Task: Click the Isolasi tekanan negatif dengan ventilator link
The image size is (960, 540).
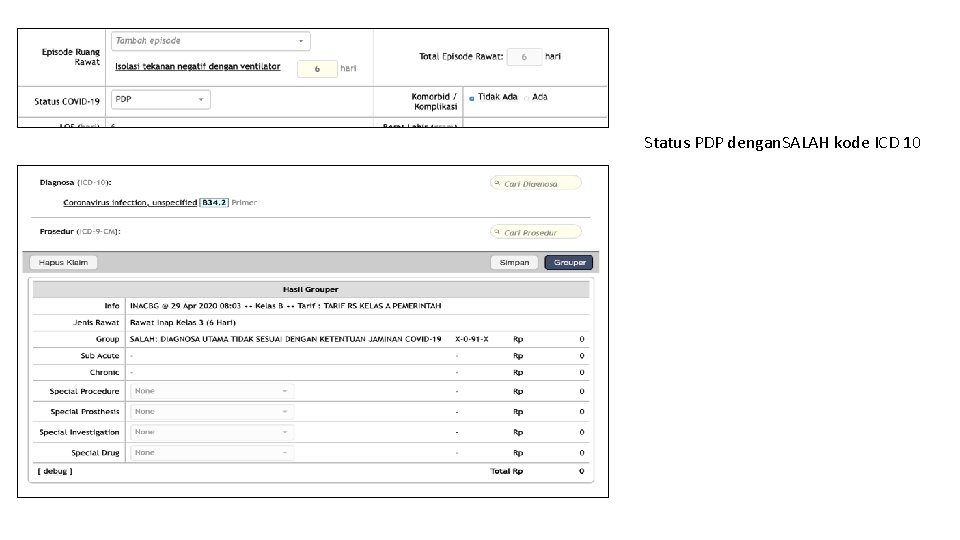Action: click(198, 67)
